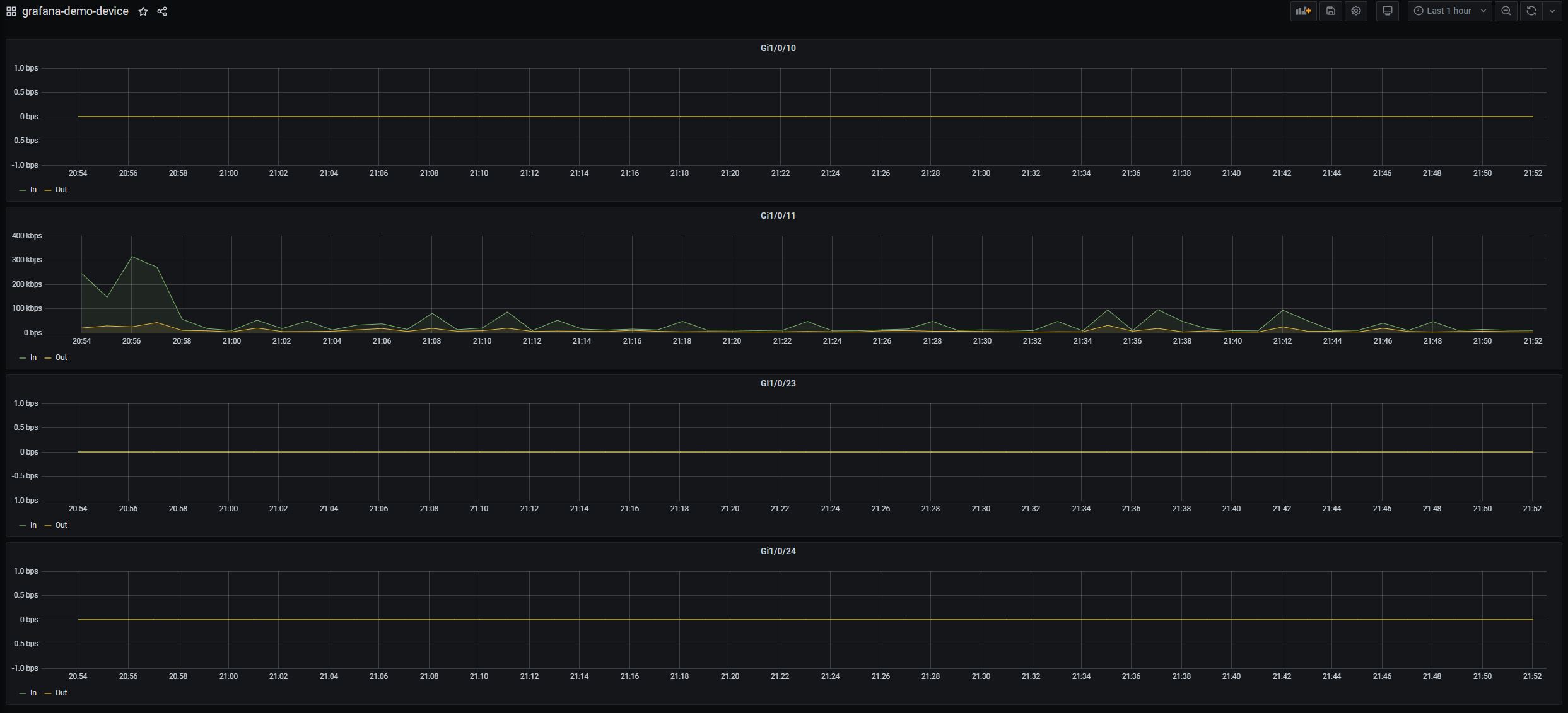Toggle In series in Gi1/0/23 legend
1568x713 pixels.
click(33, 525)
